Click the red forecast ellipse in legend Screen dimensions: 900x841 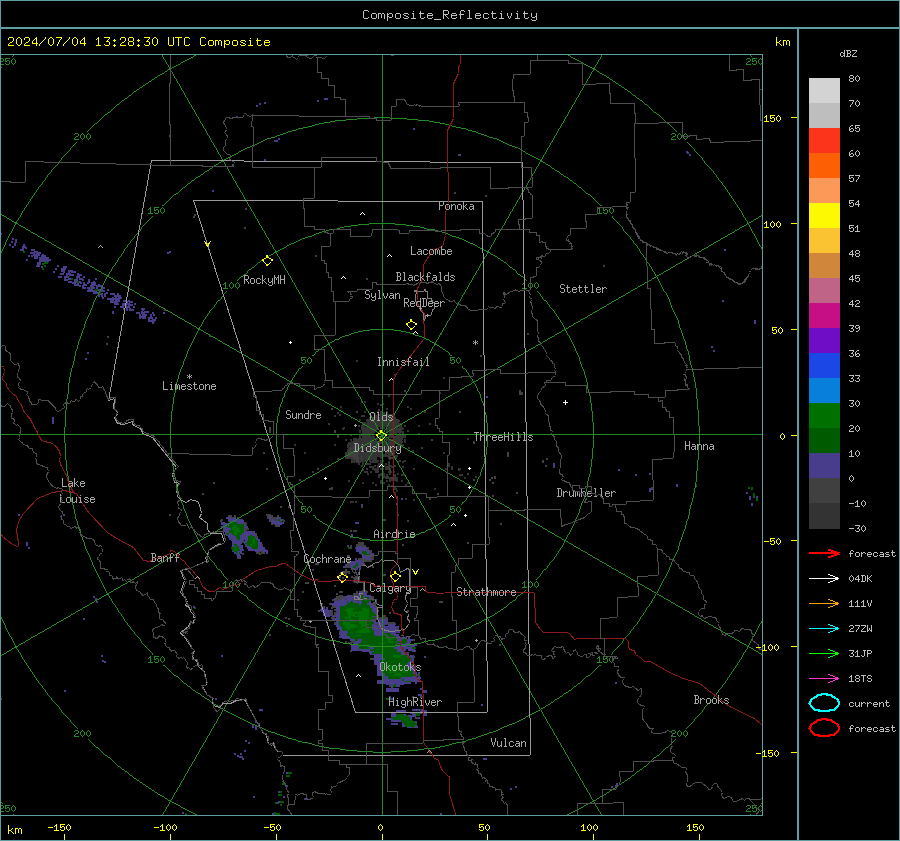824,728
